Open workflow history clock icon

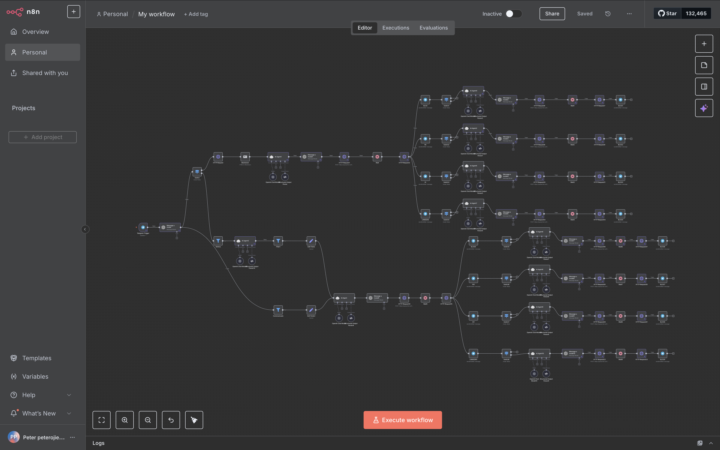point(608,14)
